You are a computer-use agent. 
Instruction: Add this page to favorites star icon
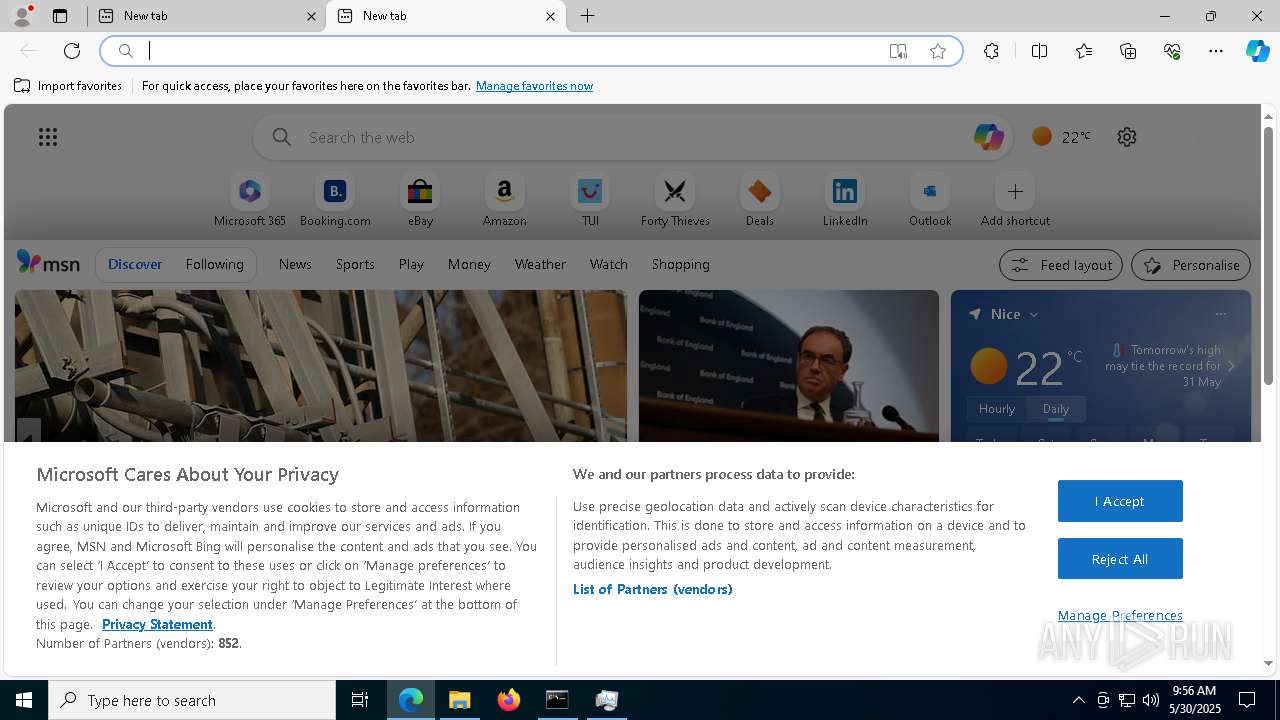pos(938,51)
